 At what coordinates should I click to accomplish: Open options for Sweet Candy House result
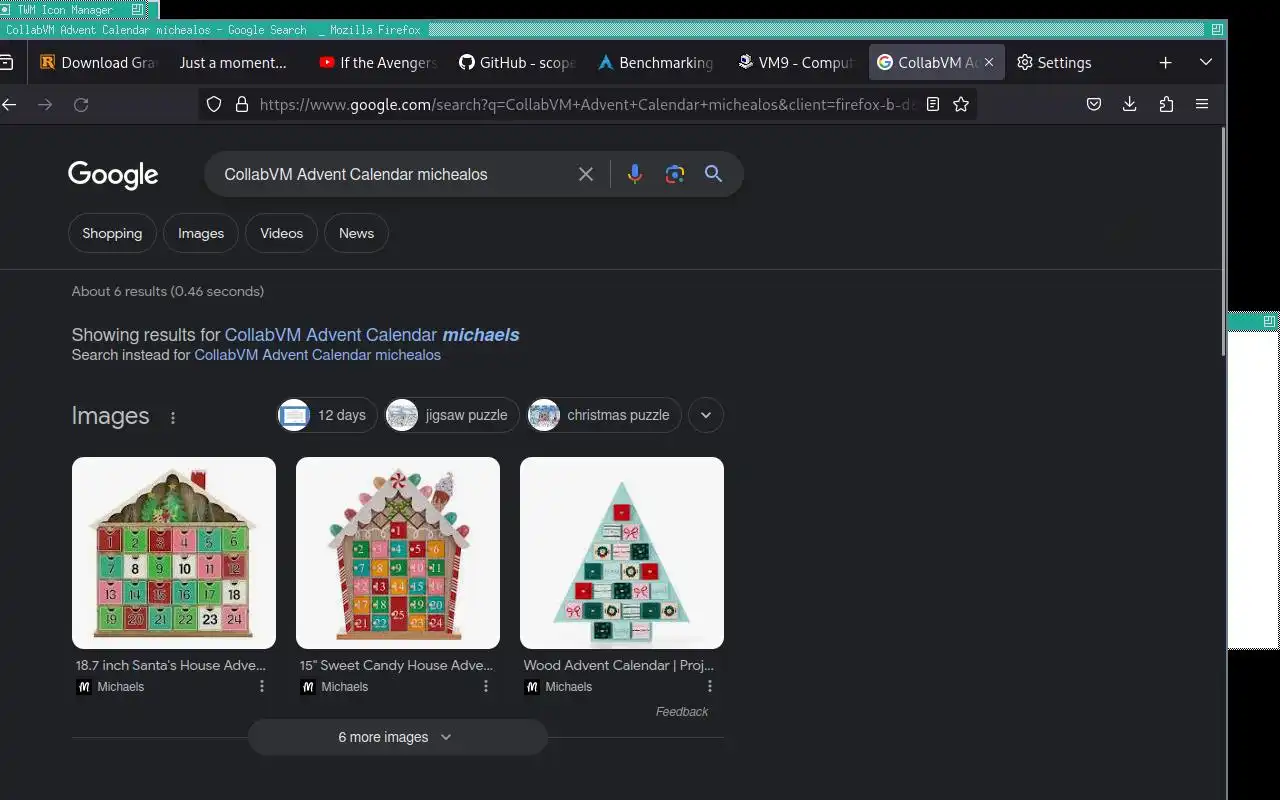486,687
